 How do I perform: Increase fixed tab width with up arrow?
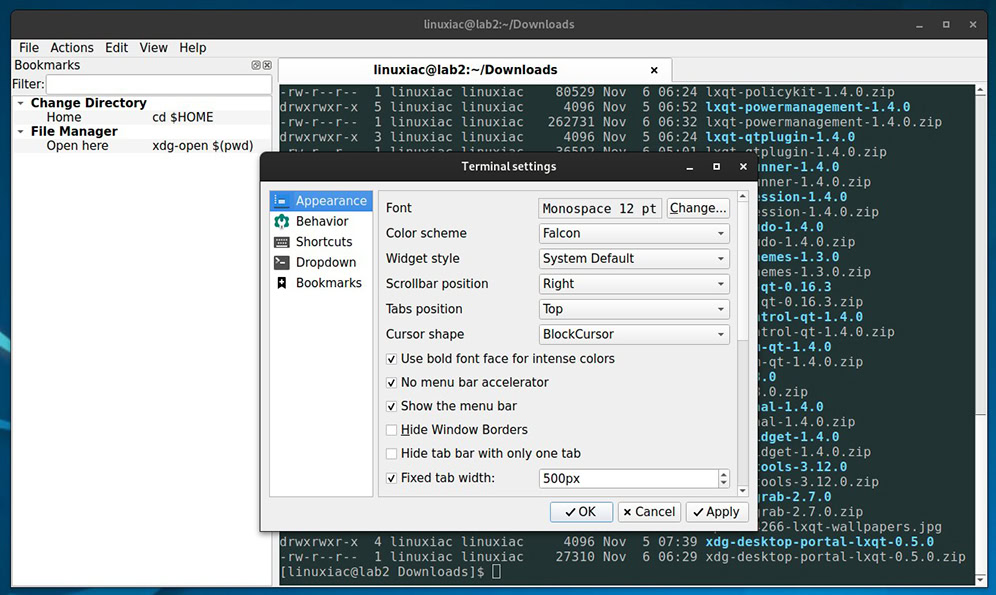click(x=723, y=474)
